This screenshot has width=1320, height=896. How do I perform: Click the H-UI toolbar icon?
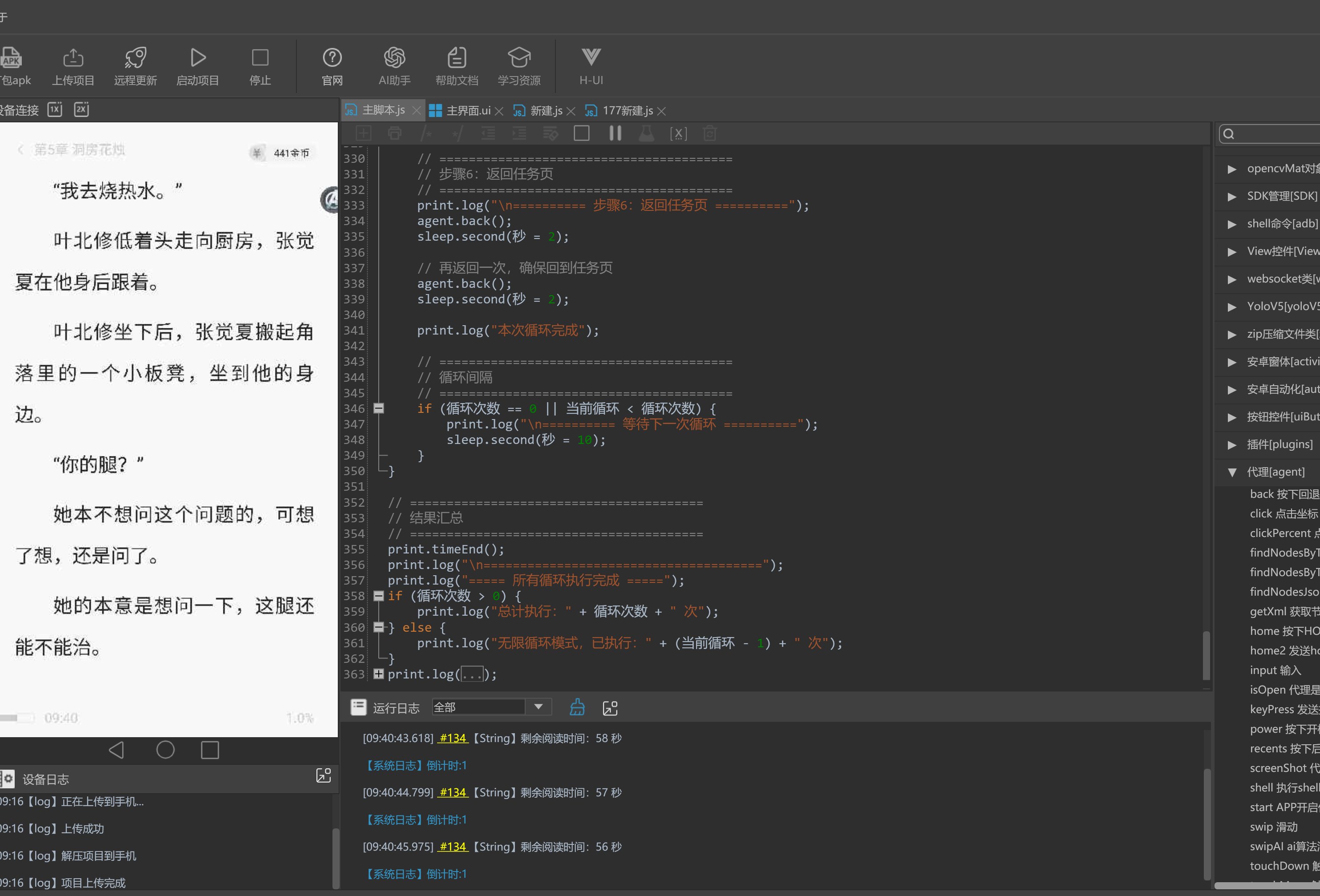(x=591, y=57)
